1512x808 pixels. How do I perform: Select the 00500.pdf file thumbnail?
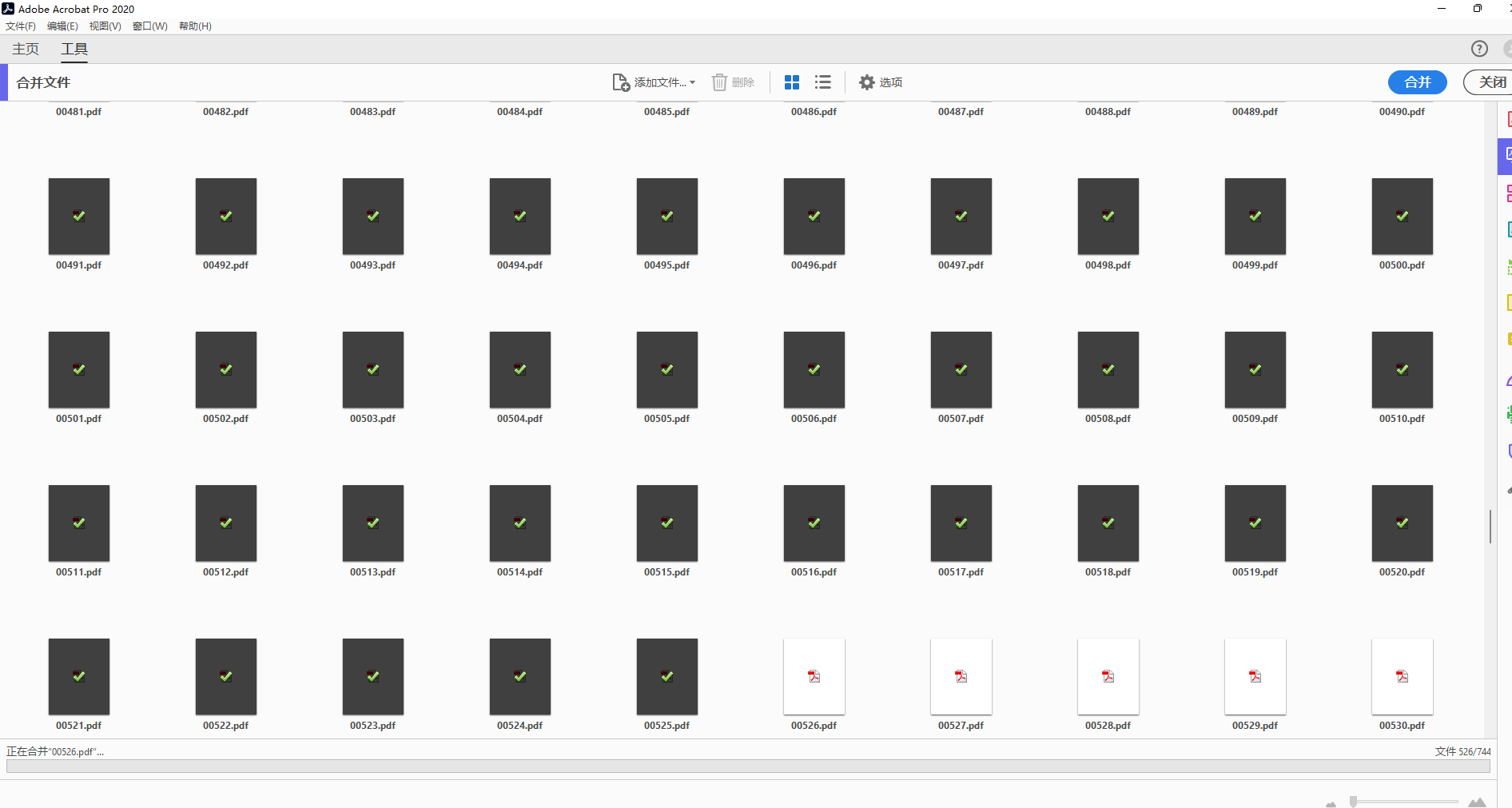pos(1402,217)
